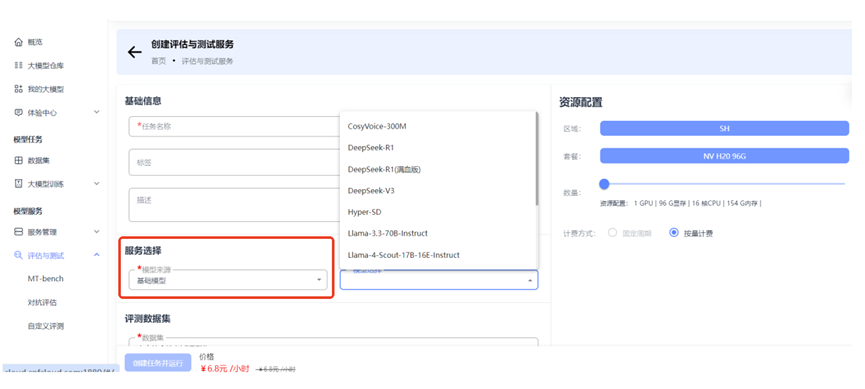Click the 我的大模型 icon
This screenshot has height=389, width=865.
click(19, 89)
